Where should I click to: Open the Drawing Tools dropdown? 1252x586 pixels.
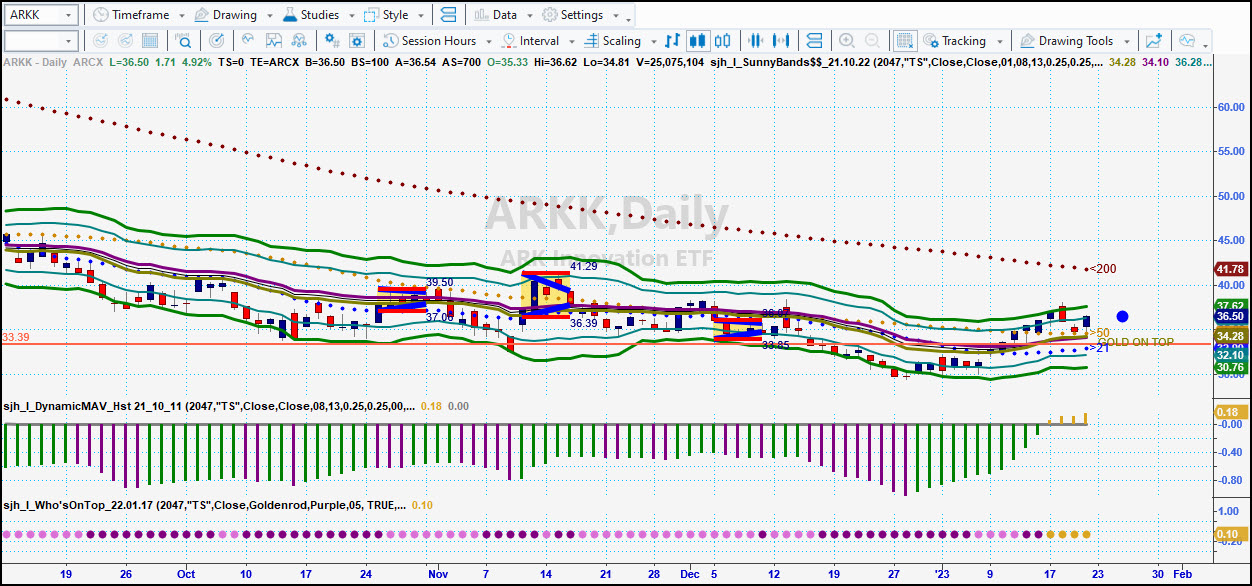click(1074, 41)
